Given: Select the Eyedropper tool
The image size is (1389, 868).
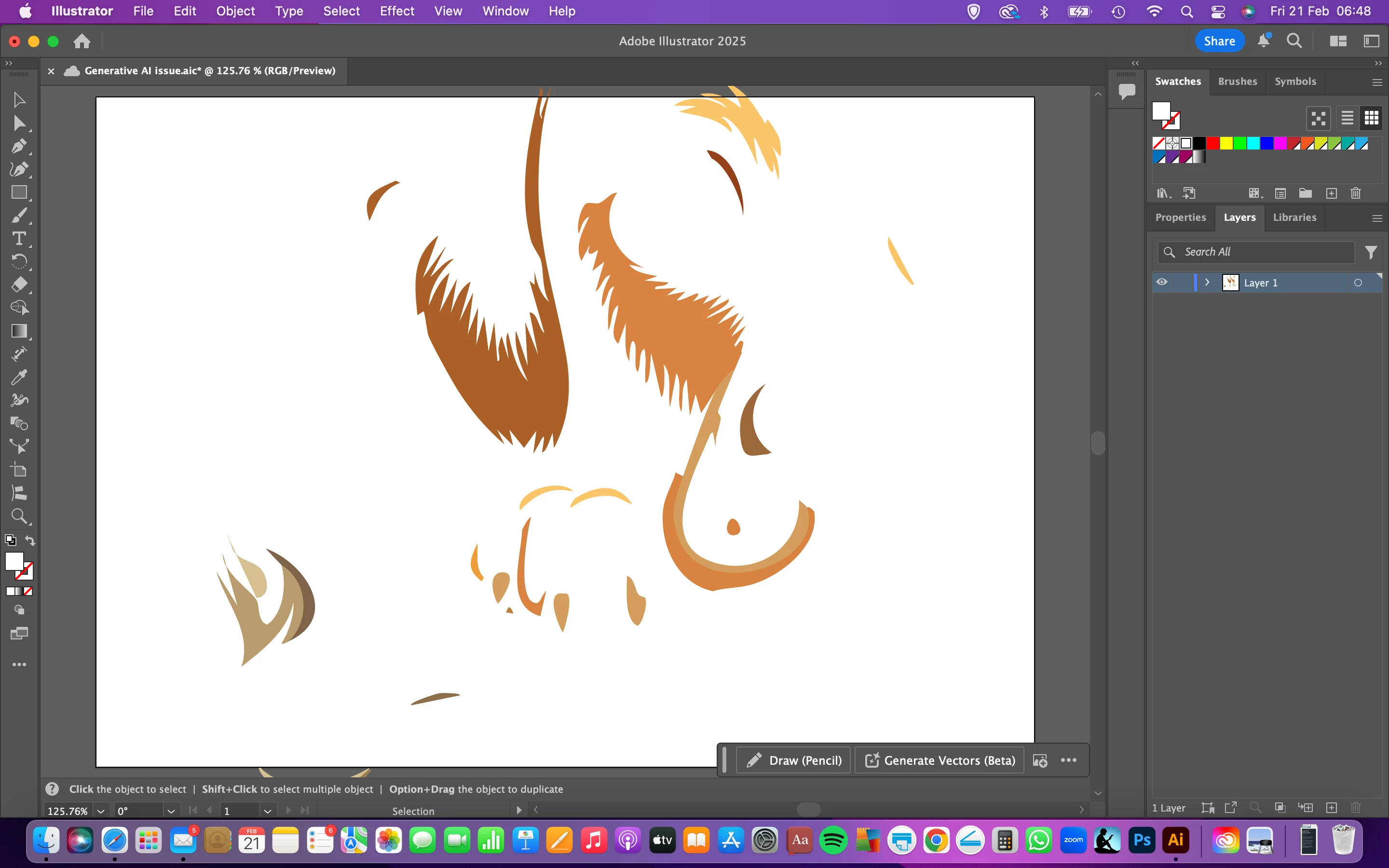Looking at the screenshot, I should click(x=18, y=377).
